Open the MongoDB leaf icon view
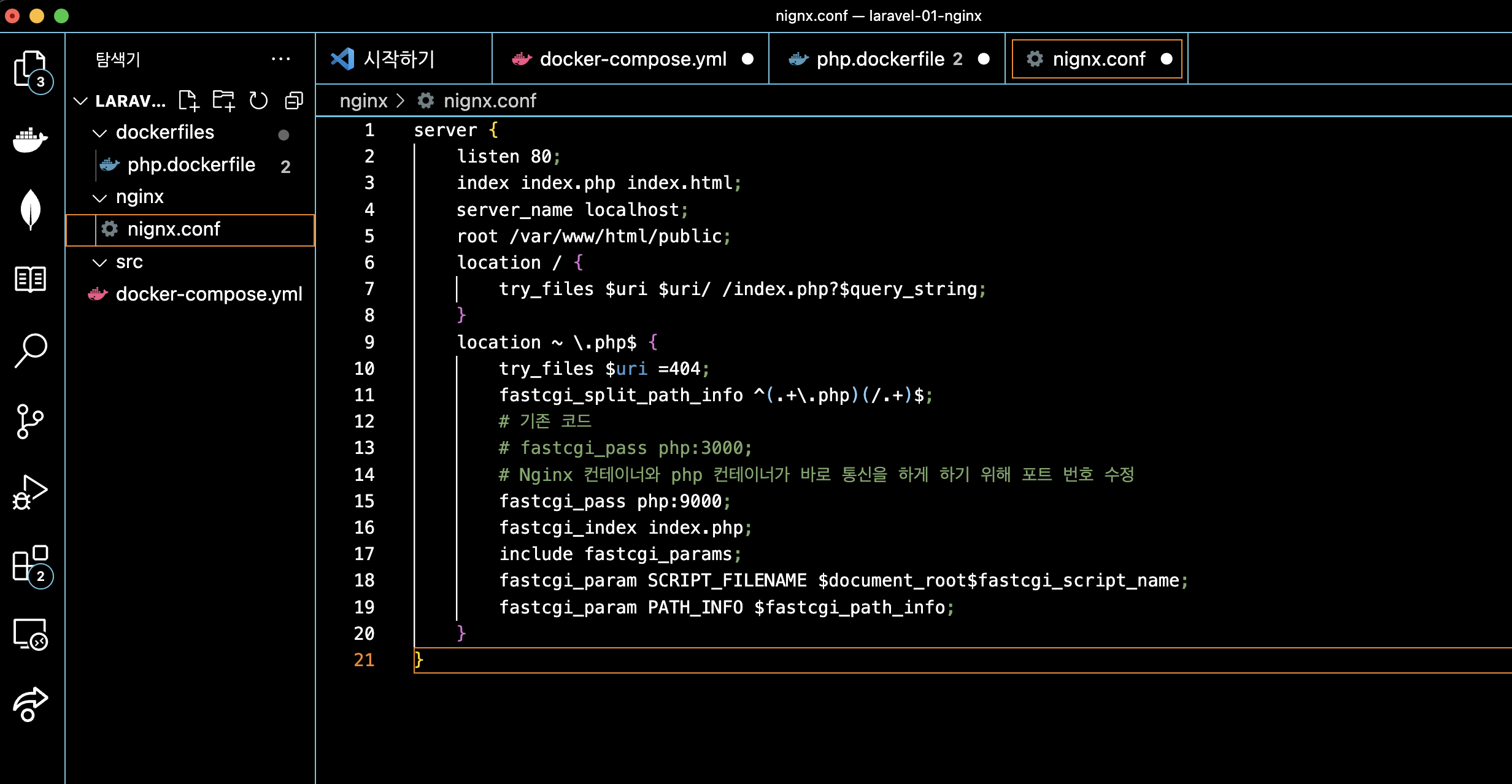 [30, 209]
